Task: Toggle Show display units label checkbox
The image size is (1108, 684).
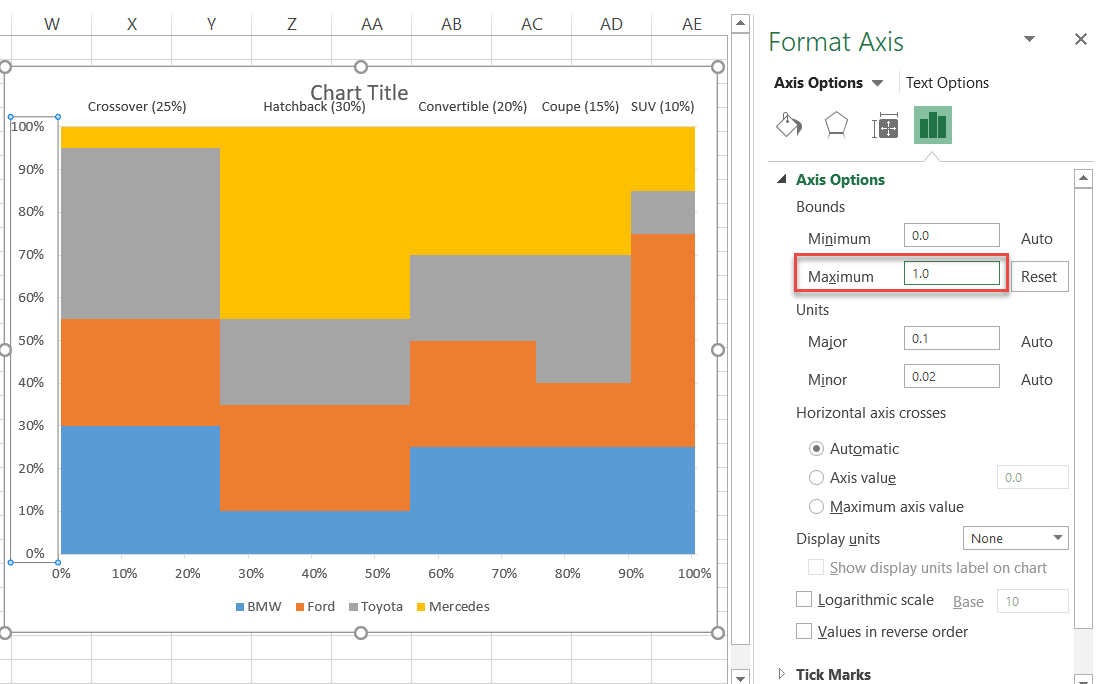Action: (x=815, y=567)
